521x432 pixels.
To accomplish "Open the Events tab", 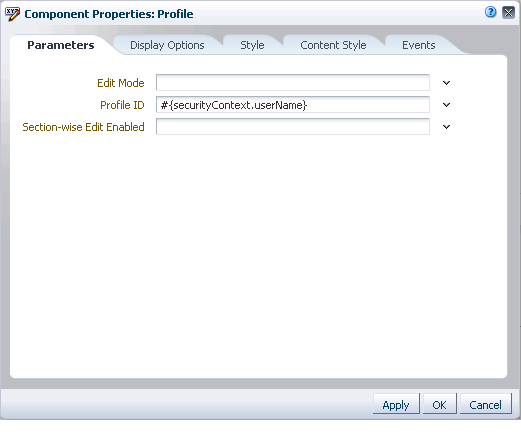I will click(419, 45).
